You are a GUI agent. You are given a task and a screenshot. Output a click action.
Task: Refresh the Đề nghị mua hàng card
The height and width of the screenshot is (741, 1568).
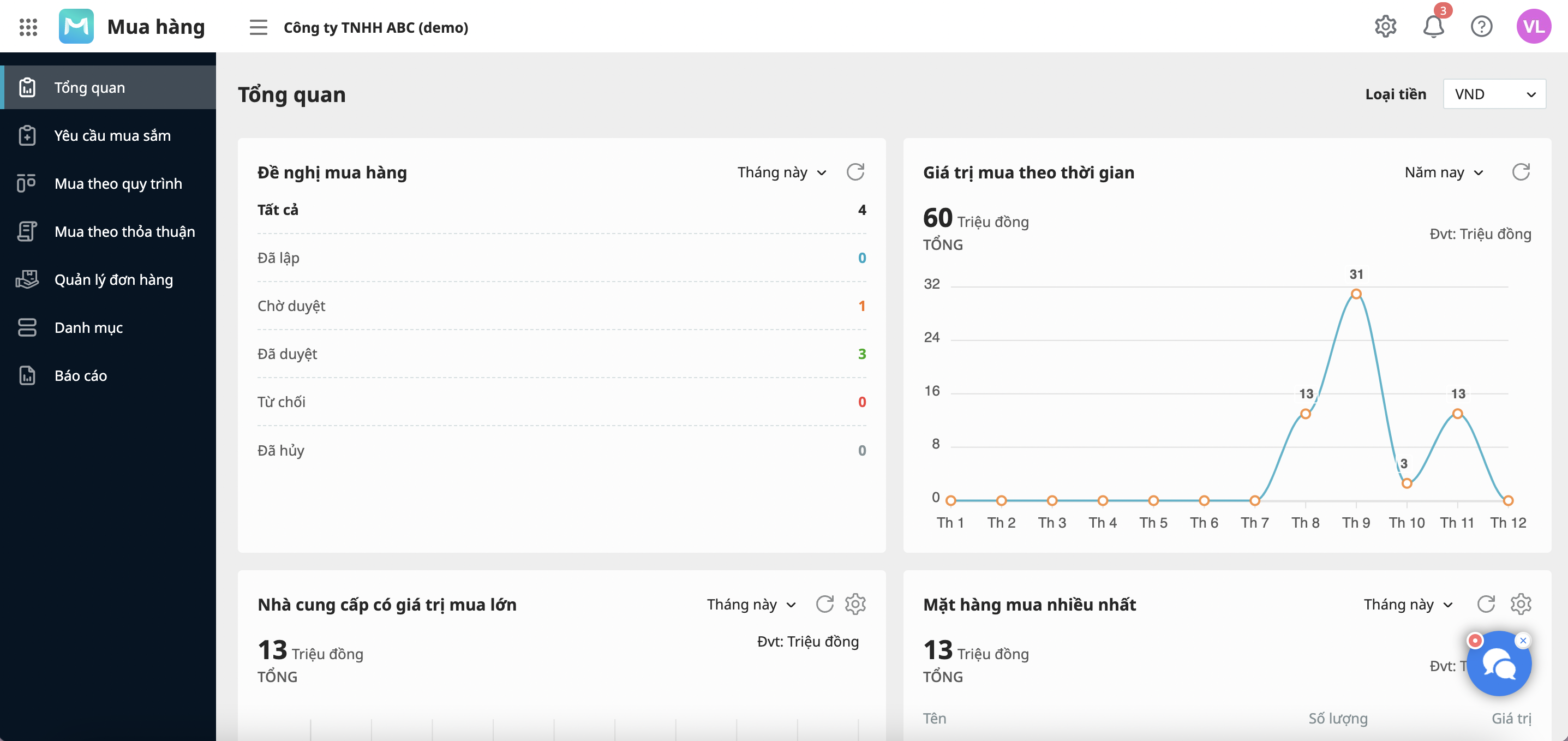coord(855,172)
